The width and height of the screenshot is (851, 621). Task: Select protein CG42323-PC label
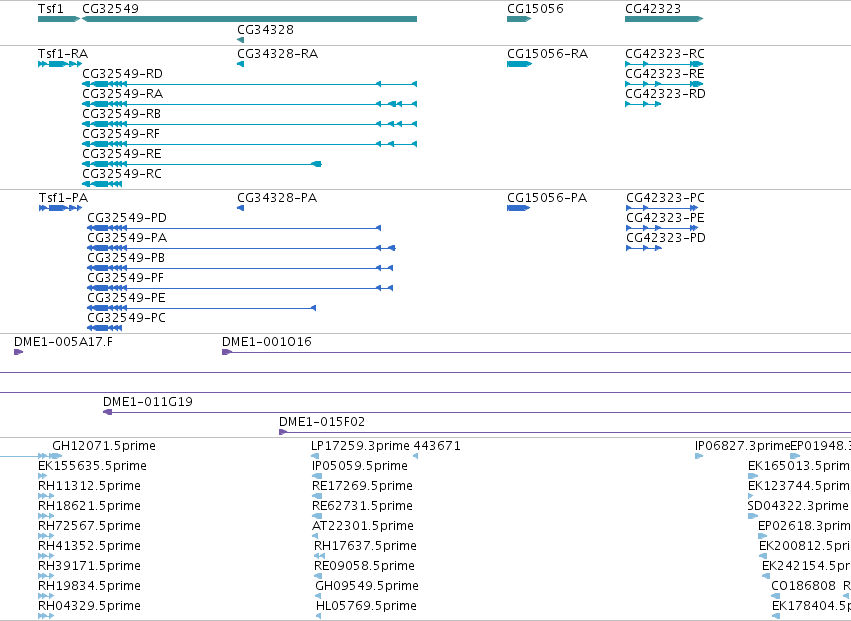(x=665, y=198)
